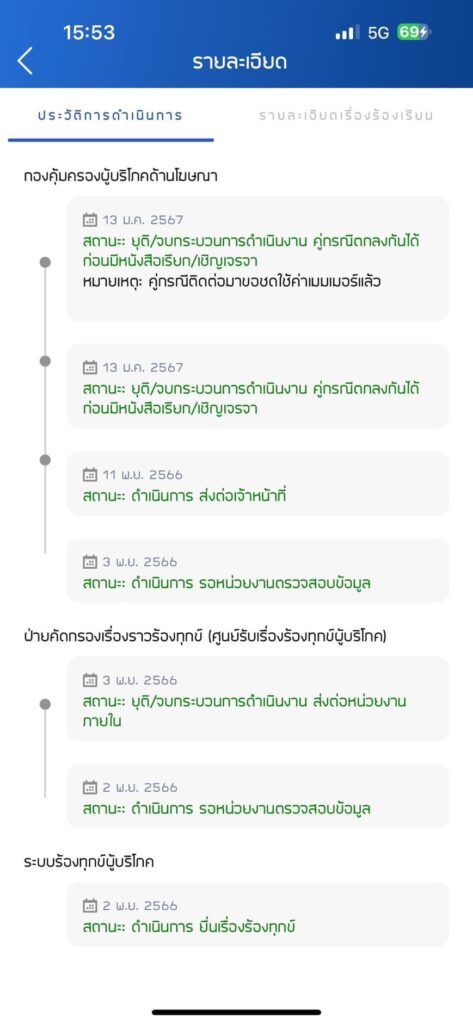Tap the home indicator bar at bottom
Viewport: 473px width, 1024px height.
coord(236,1012)
